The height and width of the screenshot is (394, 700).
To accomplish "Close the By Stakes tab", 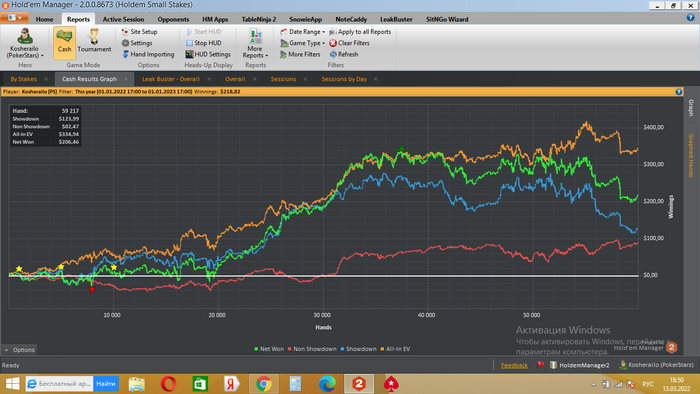I will pos(46,79).
